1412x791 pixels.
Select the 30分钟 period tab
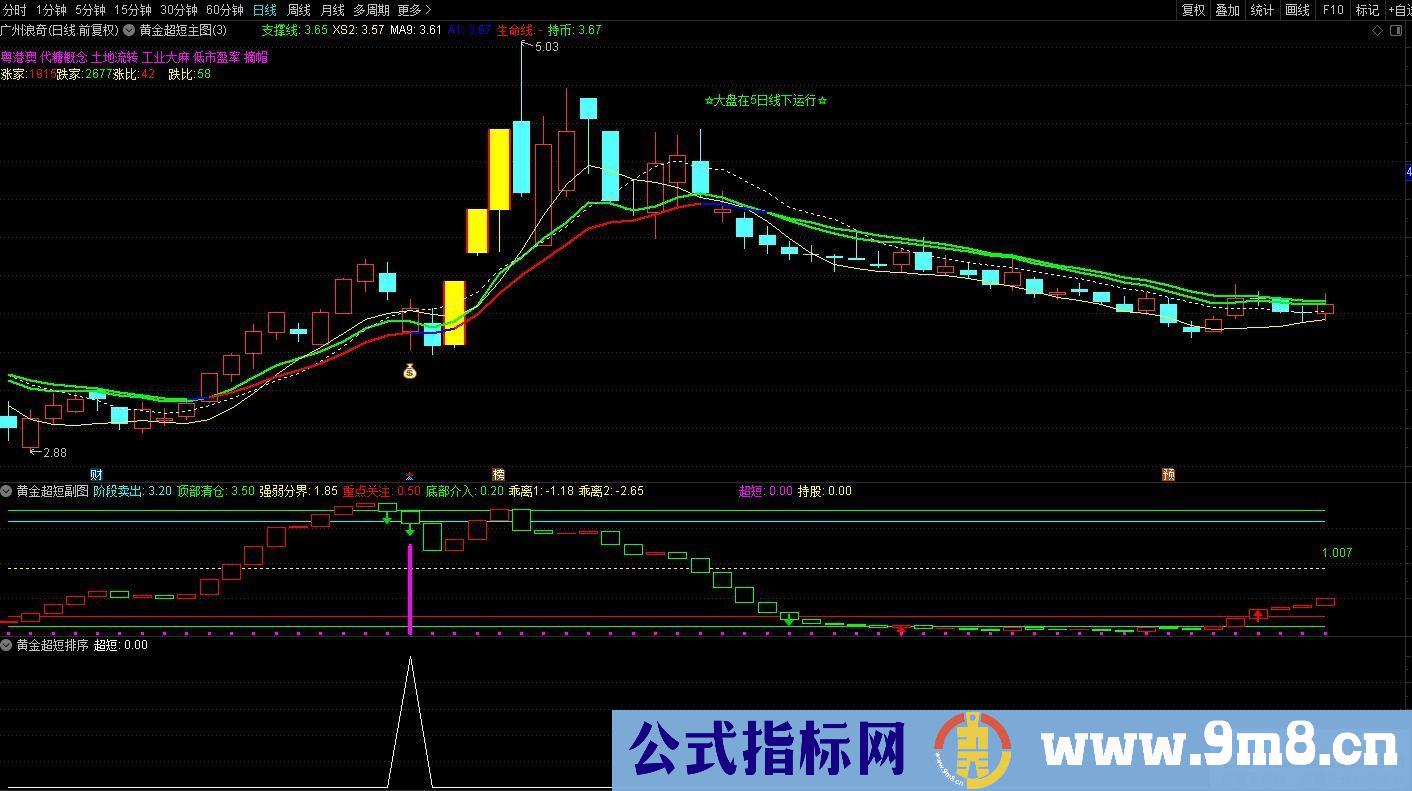pos(179,10)
